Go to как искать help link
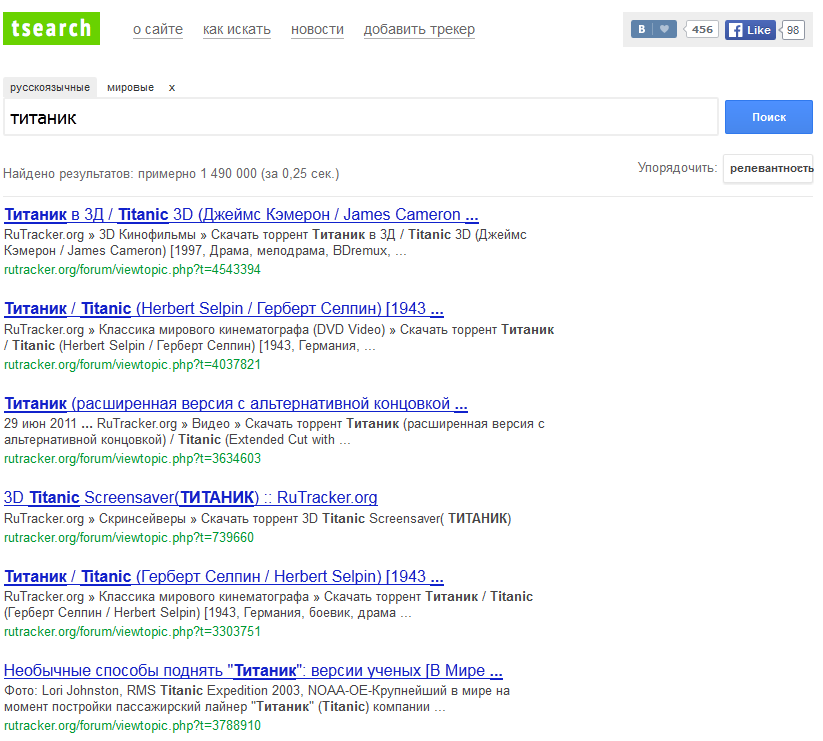 click(x=237, y=30)
